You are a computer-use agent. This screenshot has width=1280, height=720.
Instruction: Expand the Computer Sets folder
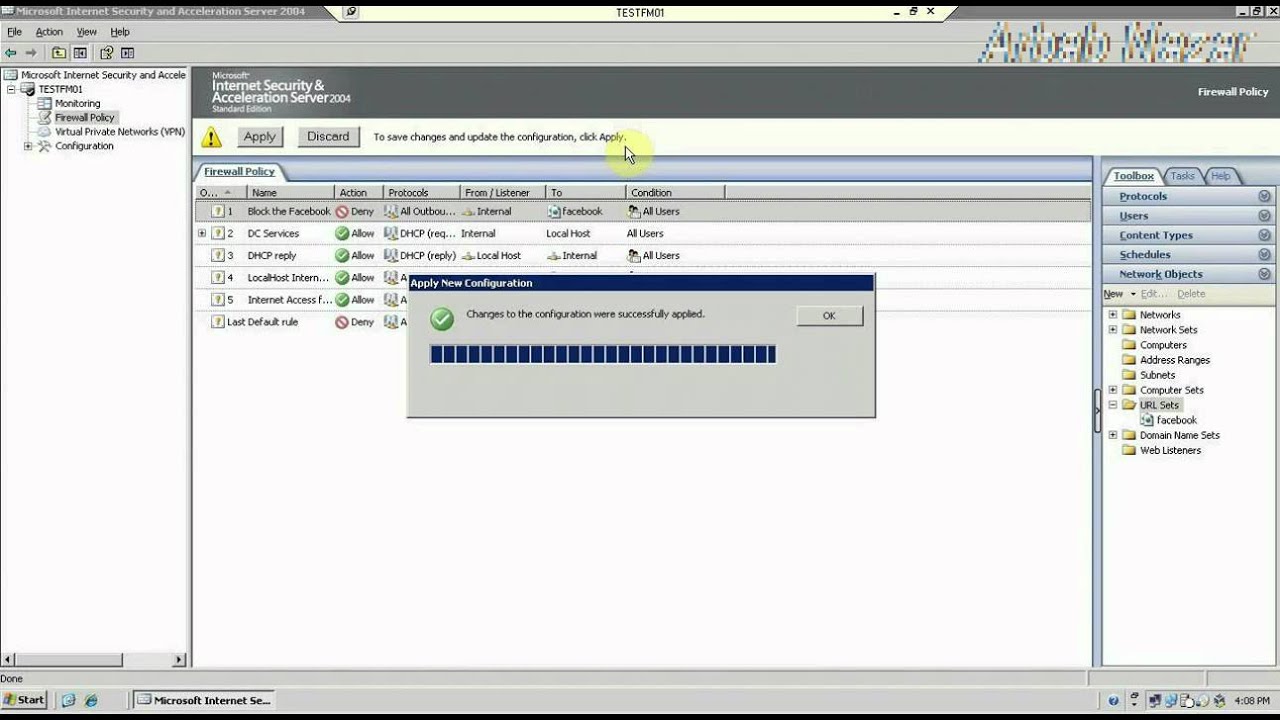click(1113, 390)
